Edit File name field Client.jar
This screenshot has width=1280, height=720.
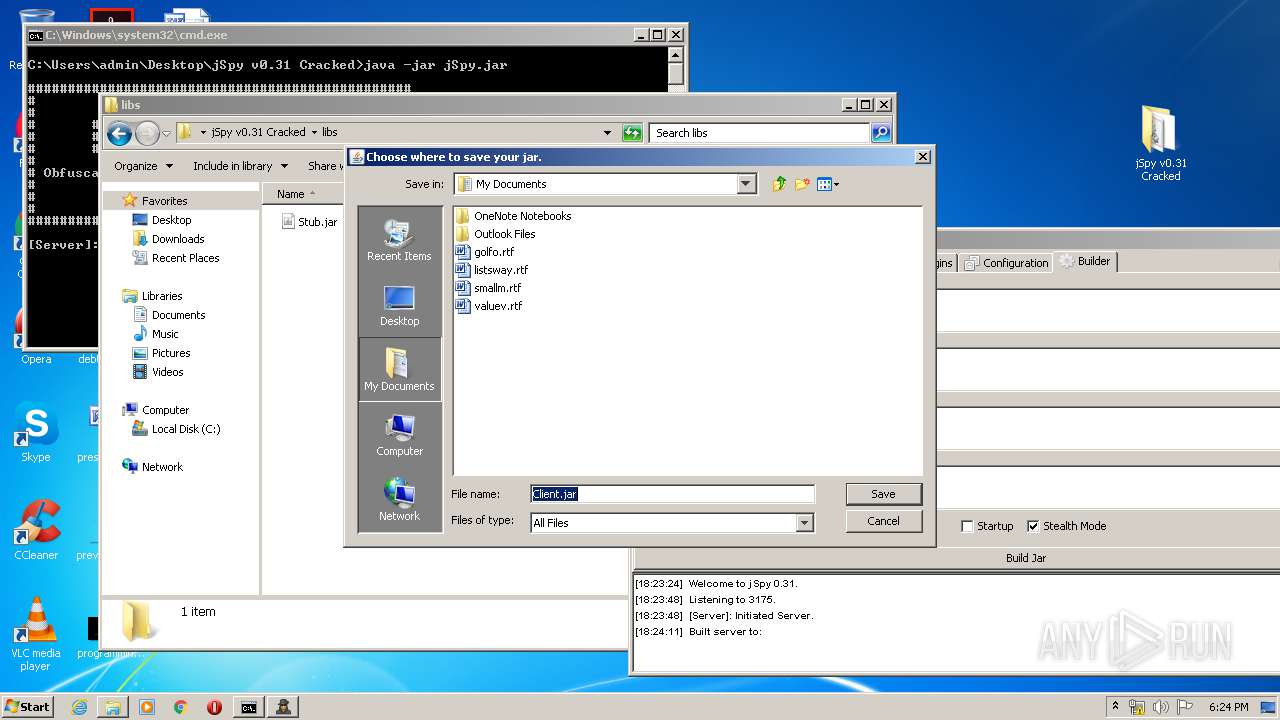(x=672, y=494)
